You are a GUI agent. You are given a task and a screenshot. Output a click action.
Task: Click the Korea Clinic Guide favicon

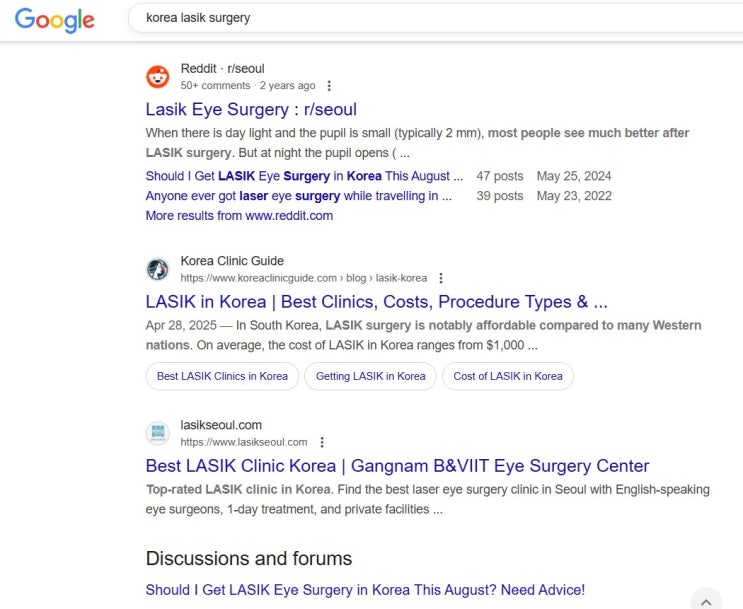(x=158, y=269)
